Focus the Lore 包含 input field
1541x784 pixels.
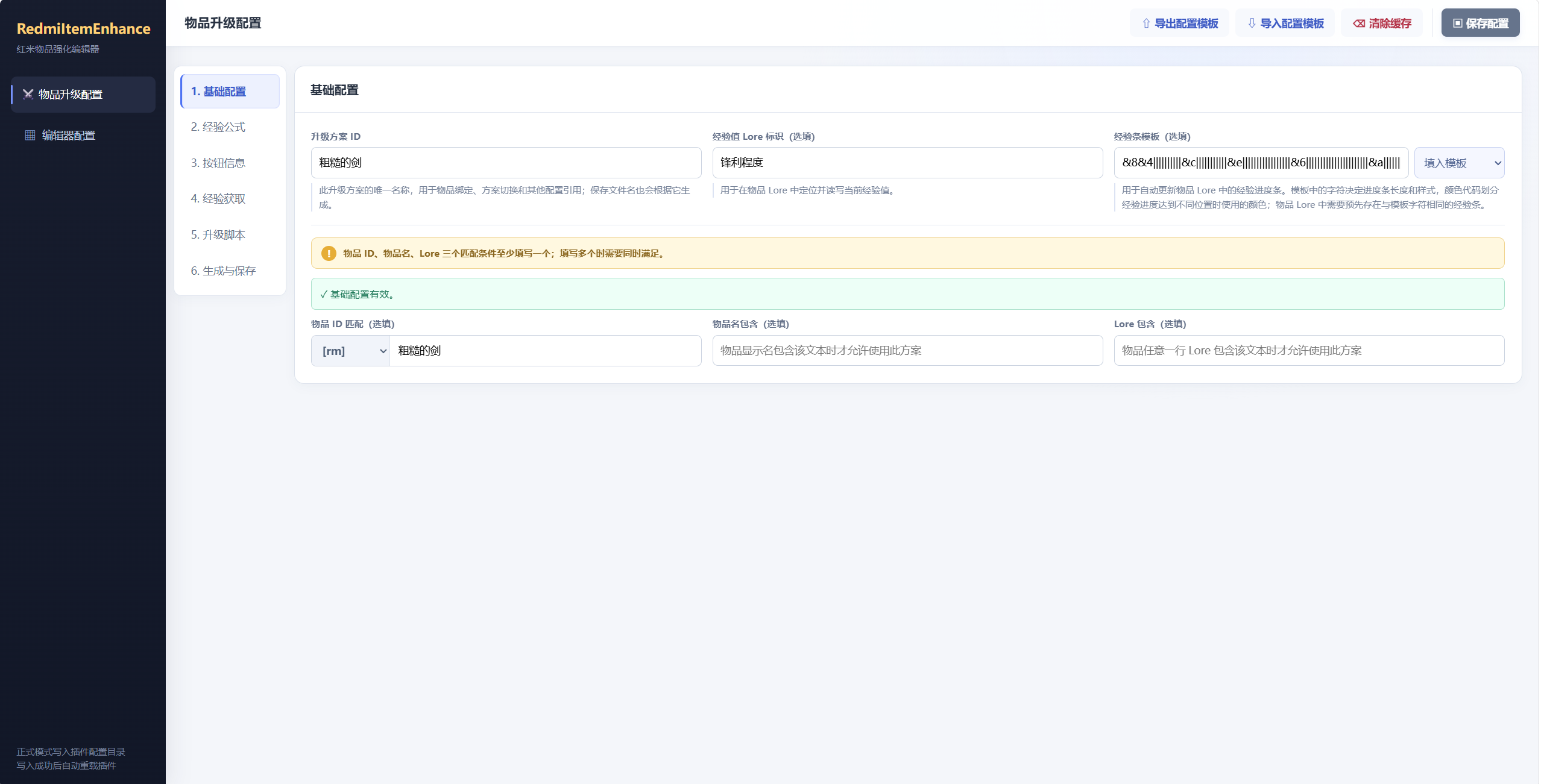[1309, 351]
